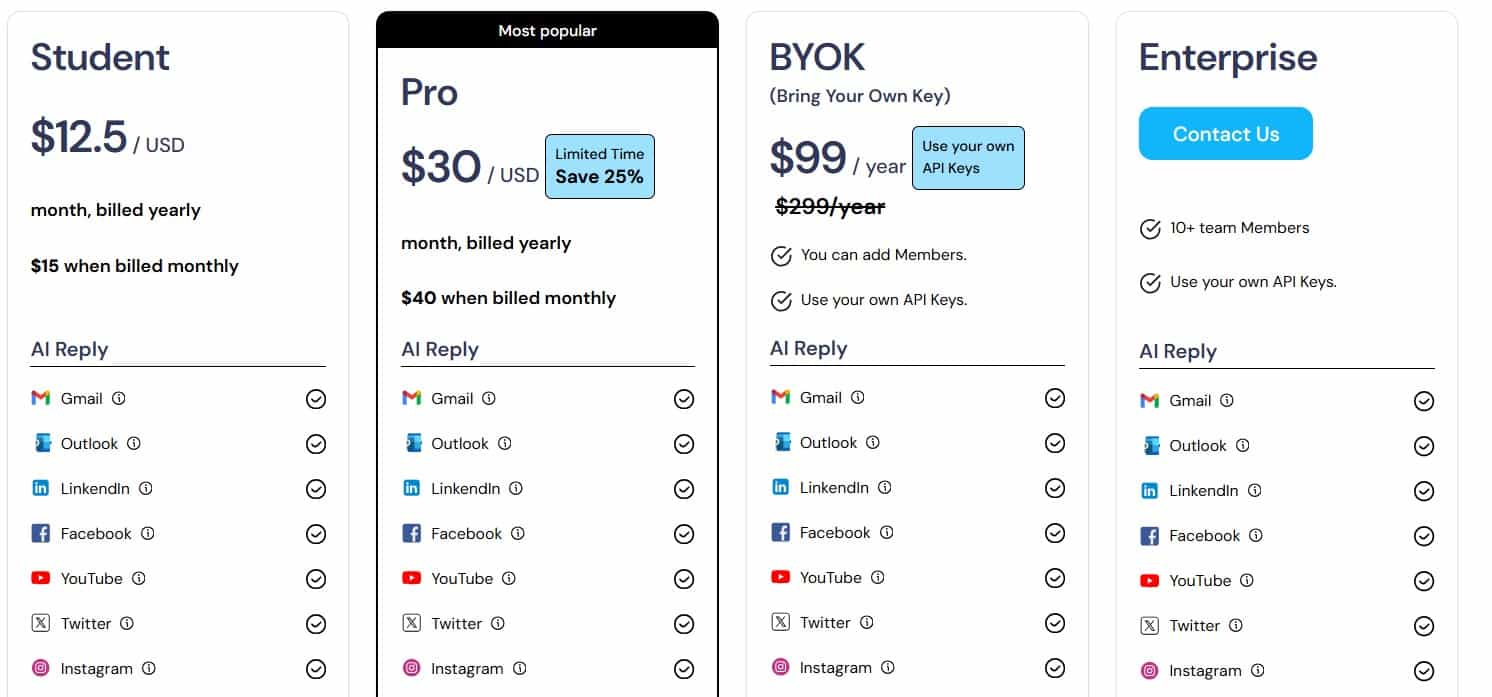
Task: Click the Gmail icon in the Student plan
Action: pos(40,398)
